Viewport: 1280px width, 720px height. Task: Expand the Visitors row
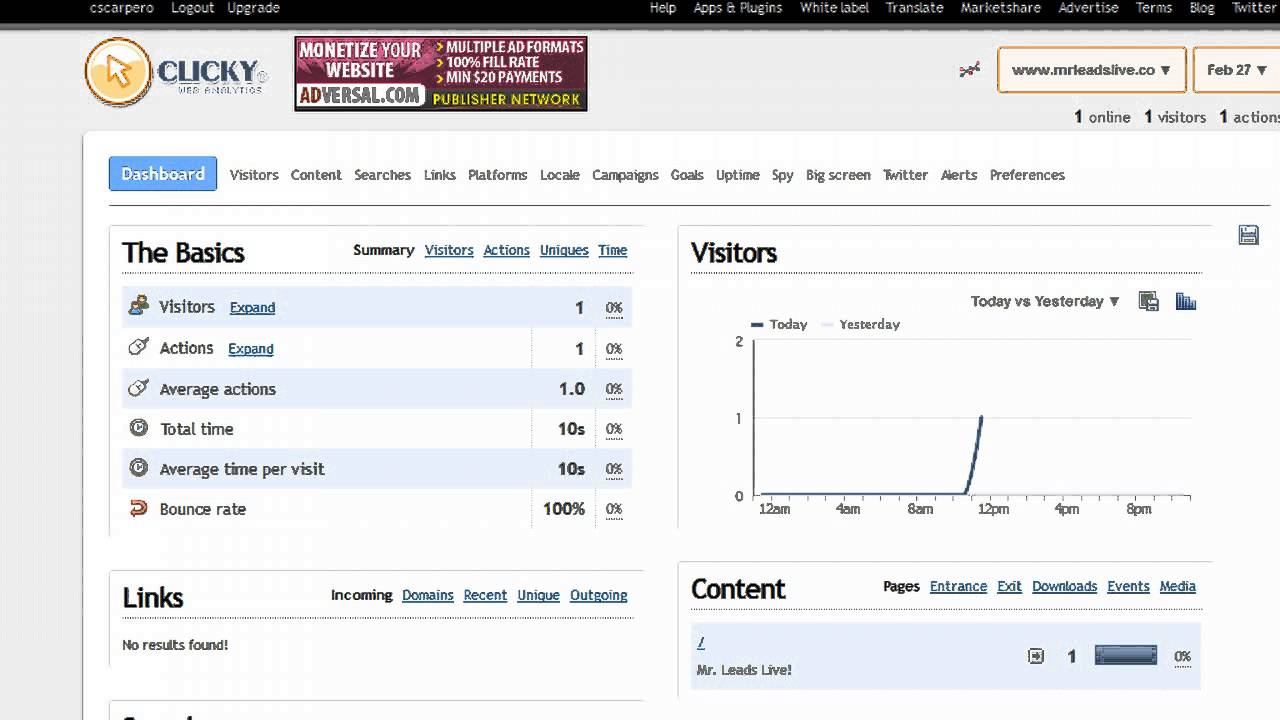pyautogui.click(x=252, y=308)
